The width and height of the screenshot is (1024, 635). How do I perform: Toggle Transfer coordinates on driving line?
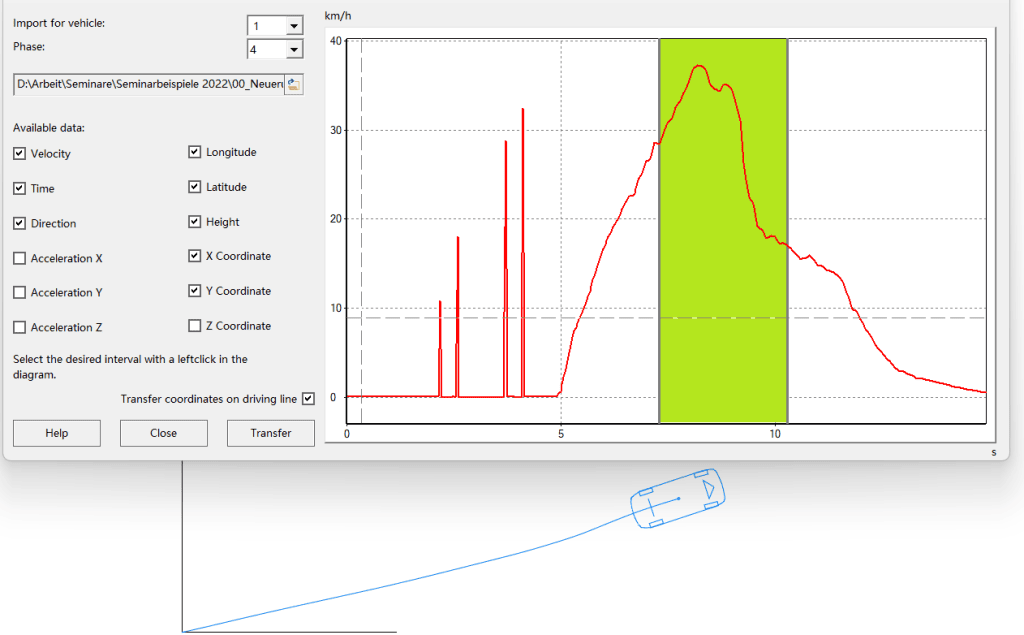click(x=308, y=398)
